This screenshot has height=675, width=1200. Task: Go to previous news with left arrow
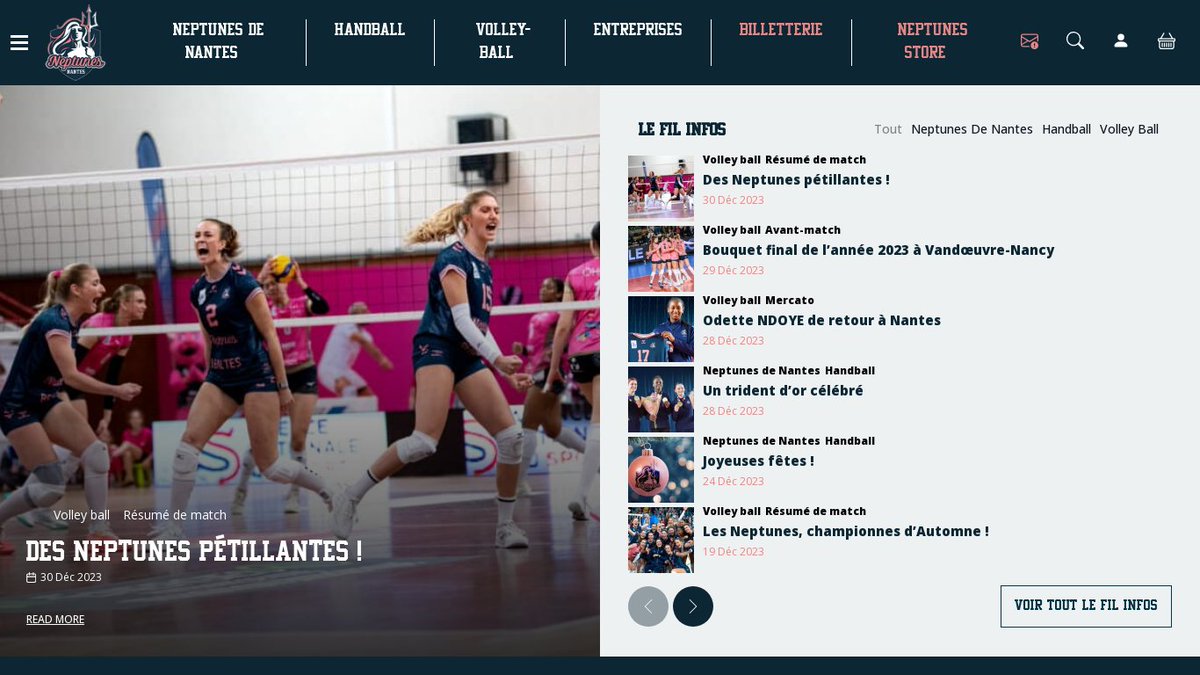click(x=648, y=606)
